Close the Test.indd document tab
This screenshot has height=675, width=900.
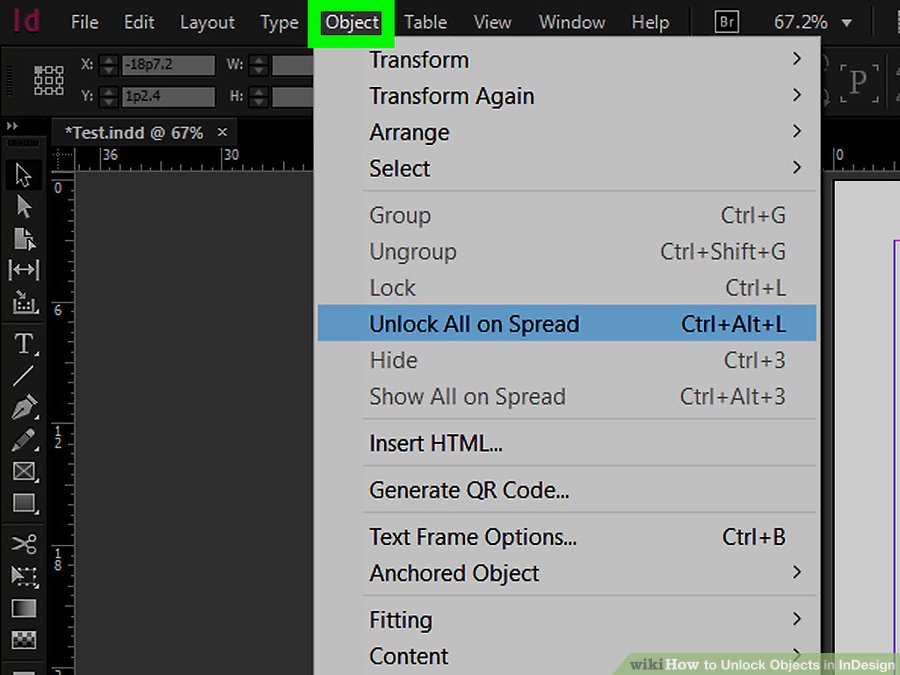222,132
